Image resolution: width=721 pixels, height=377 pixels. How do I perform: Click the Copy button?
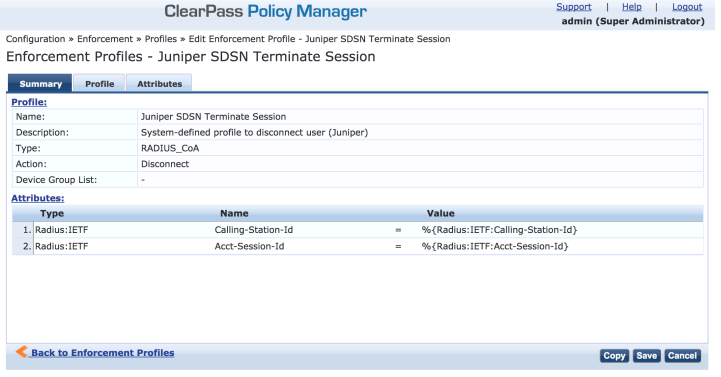click(614, 355)
